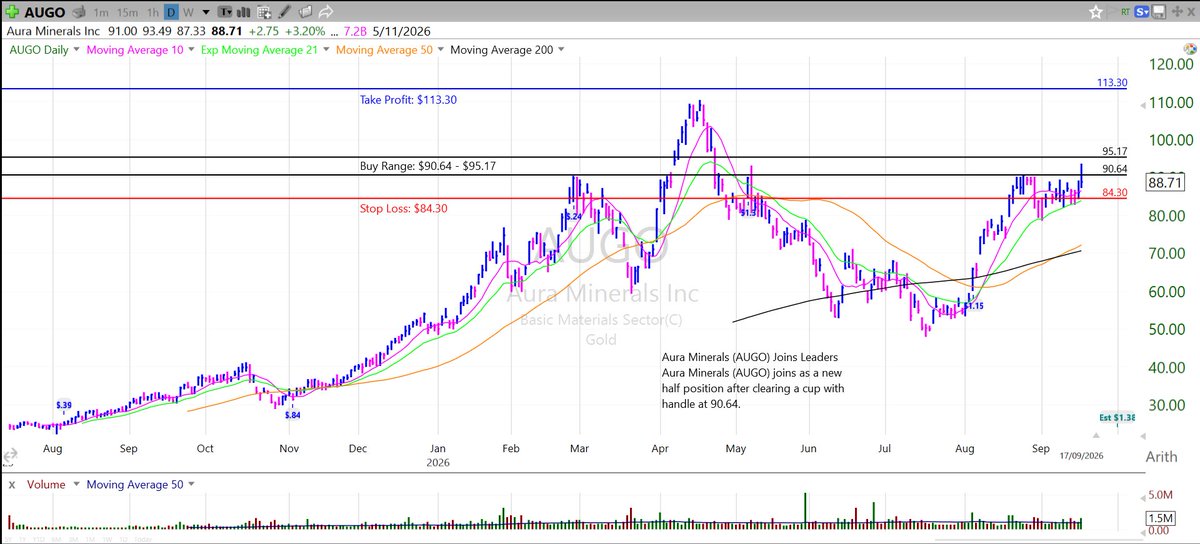The height and width of the screenshot is (544, 1200).
Task: Click the 95.17 price axis label
Action: [x=1115, y=151]
